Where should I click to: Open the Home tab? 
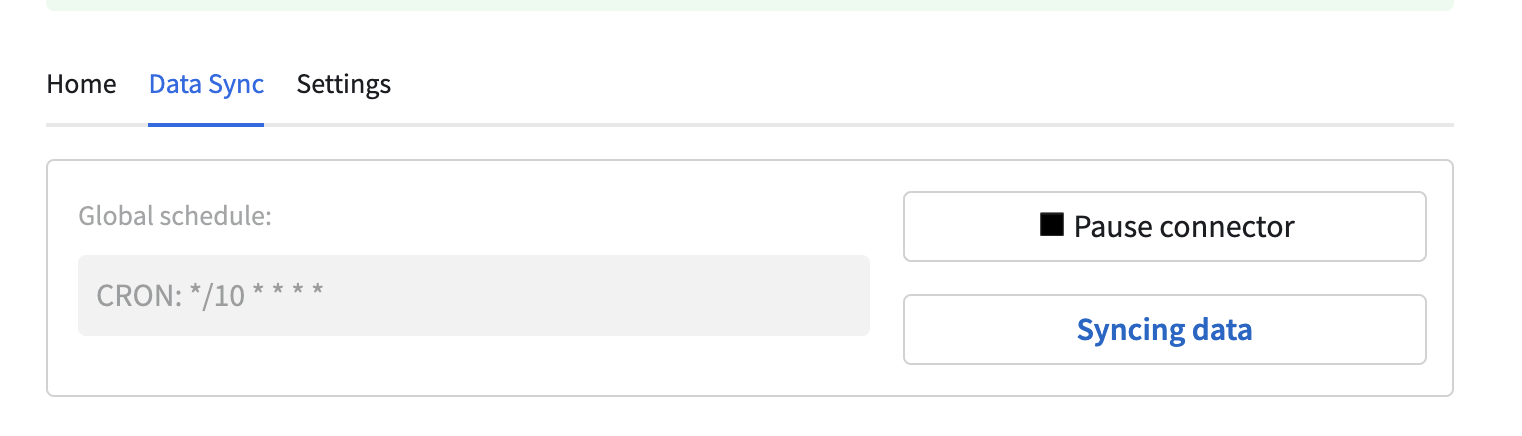[x=81, y=84]
